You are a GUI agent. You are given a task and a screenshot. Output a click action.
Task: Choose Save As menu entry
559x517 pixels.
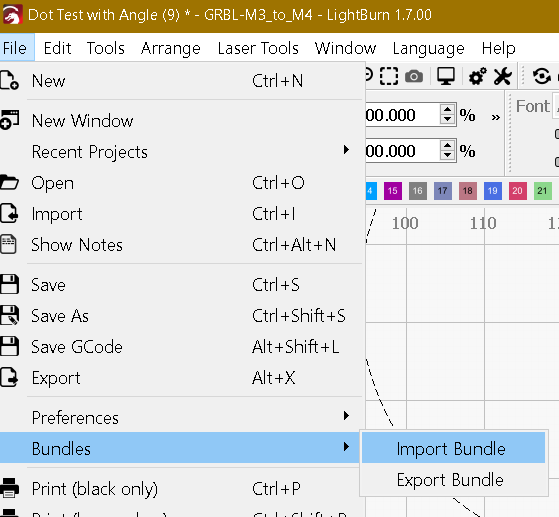[183, 316]
